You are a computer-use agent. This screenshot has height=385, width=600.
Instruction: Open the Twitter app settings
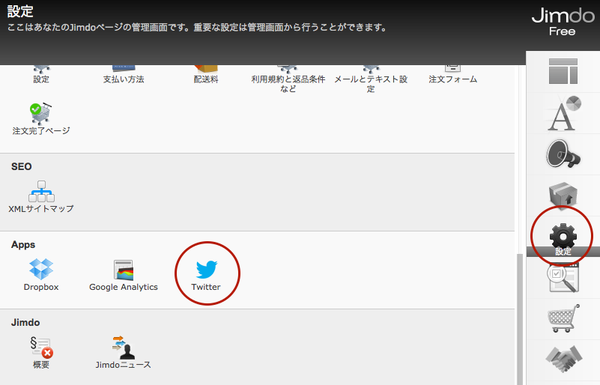(206, 276)
